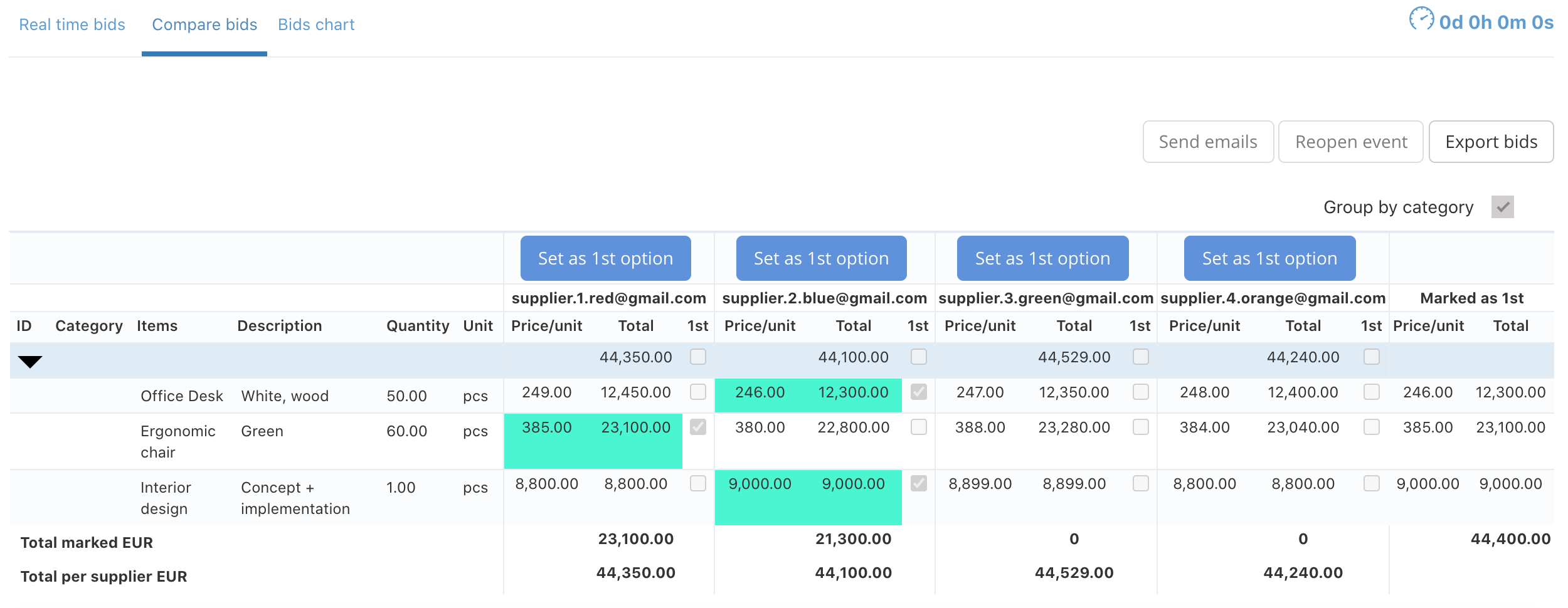Viewport: 1568px width, 608px height.
Task: Click supplier 3's 388.00 Ergonomic chair price
Action: point(980,427)
